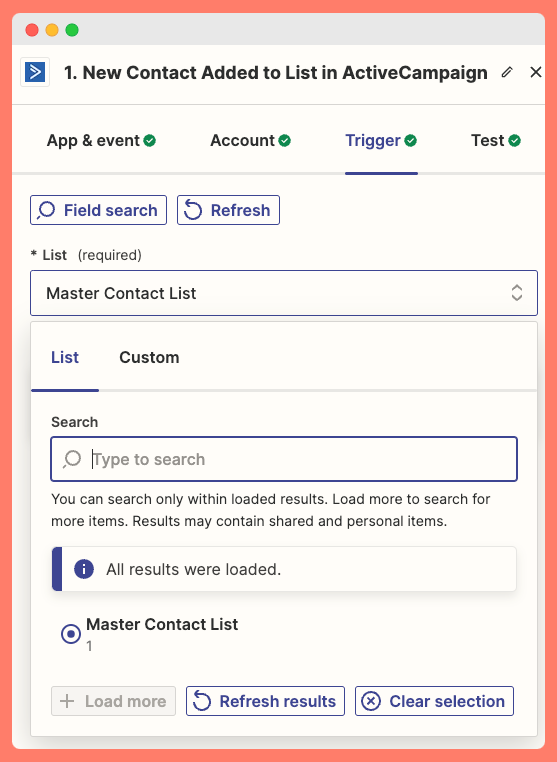Viewport: 557px width, 762px height.
Task: Click the Type to search input
Action: click(x=284, y=459)
